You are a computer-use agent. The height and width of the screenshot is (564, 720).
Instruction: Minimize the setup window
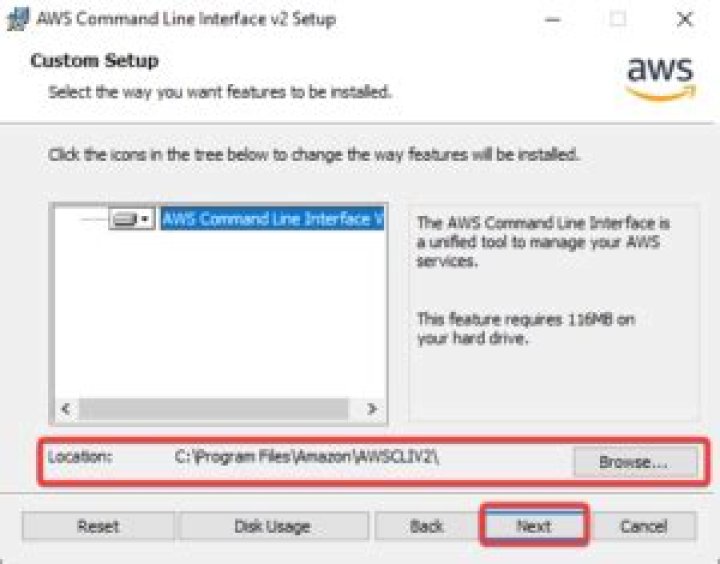553,19
